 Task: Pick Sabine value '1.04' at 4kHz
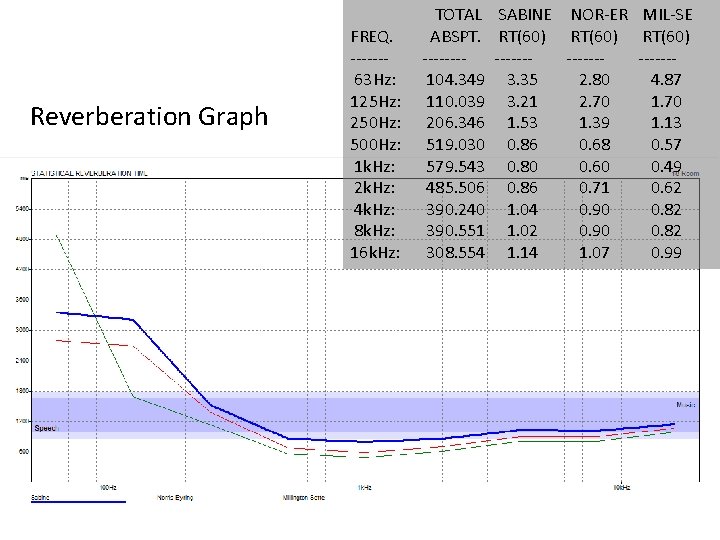pyautogui.click(x=522, y=209)
